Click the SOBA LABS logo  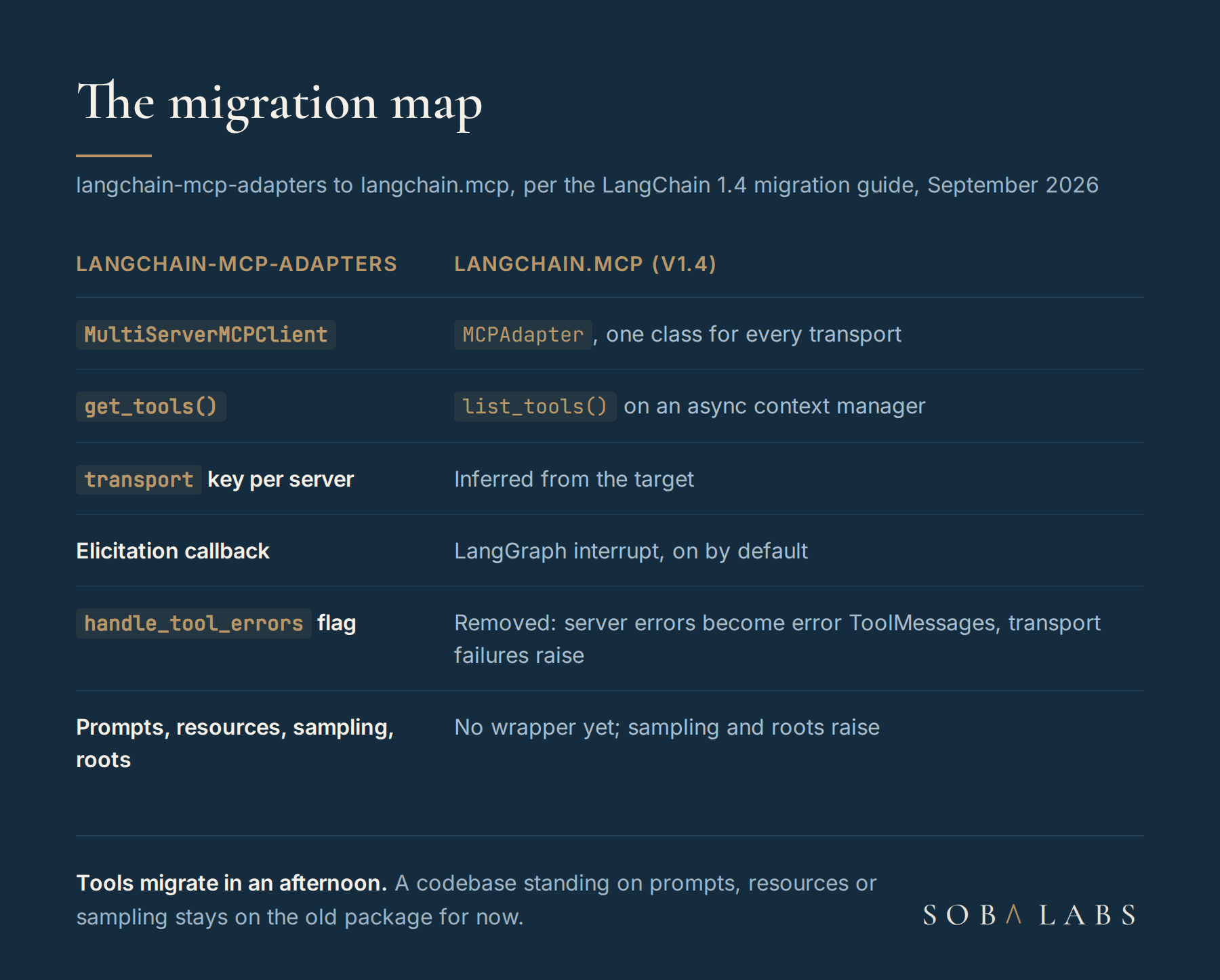[x=1030, y=916]
